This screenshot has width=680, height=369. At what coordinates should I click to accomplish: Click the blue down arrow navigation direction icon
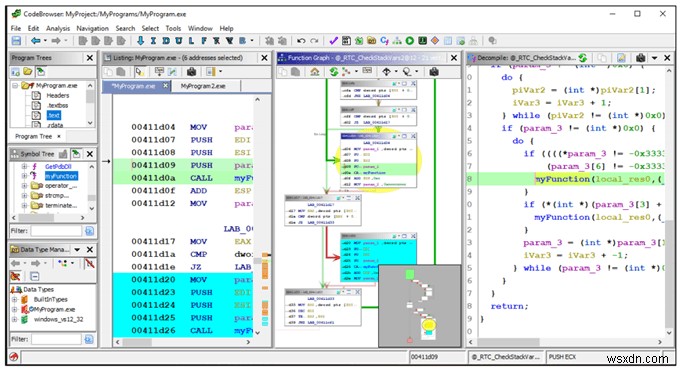141,41
